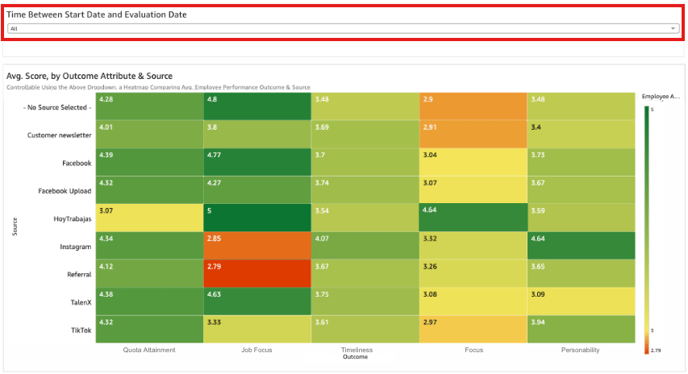
Task: Click the Instagram Job Focus cell 2.85
Action: click(257, 246)
